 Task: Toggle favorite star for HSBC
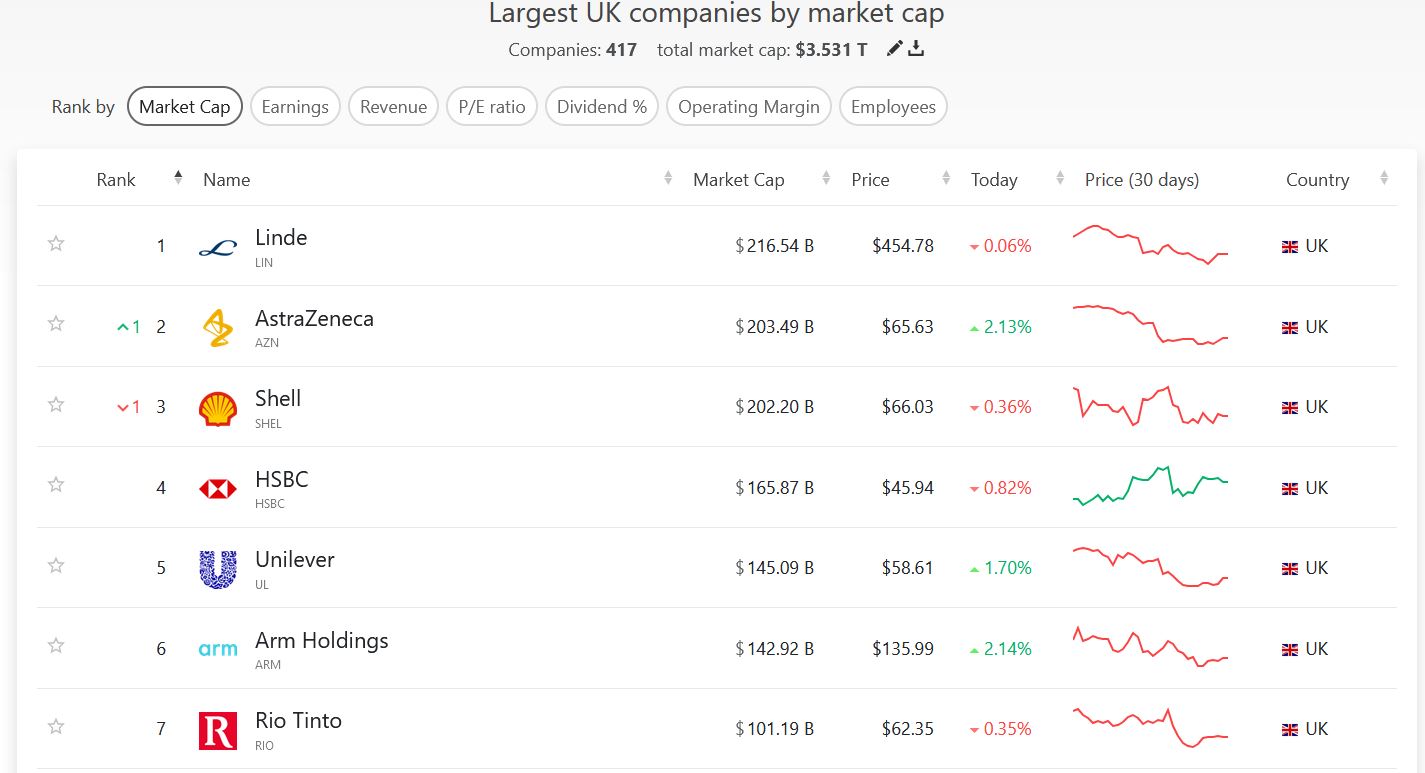(56, 485)
